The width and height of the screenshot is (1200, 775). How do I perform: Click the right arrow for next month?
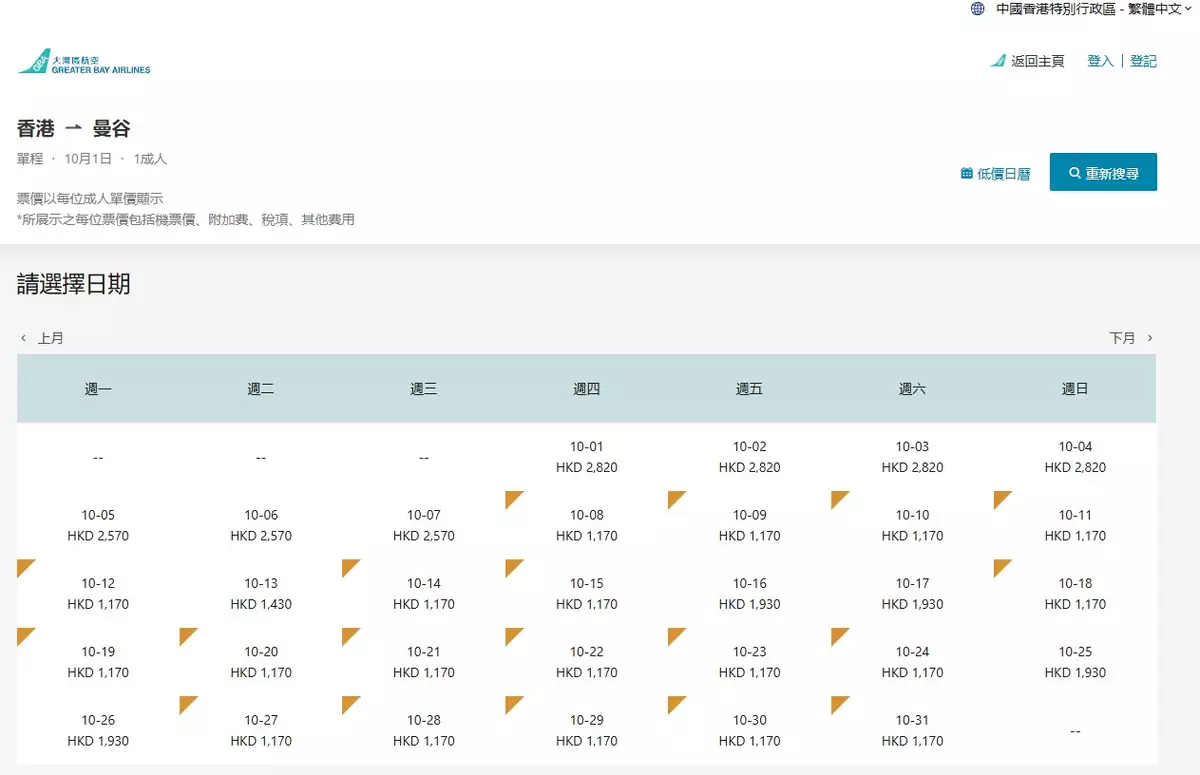(x=1150, y=338)
